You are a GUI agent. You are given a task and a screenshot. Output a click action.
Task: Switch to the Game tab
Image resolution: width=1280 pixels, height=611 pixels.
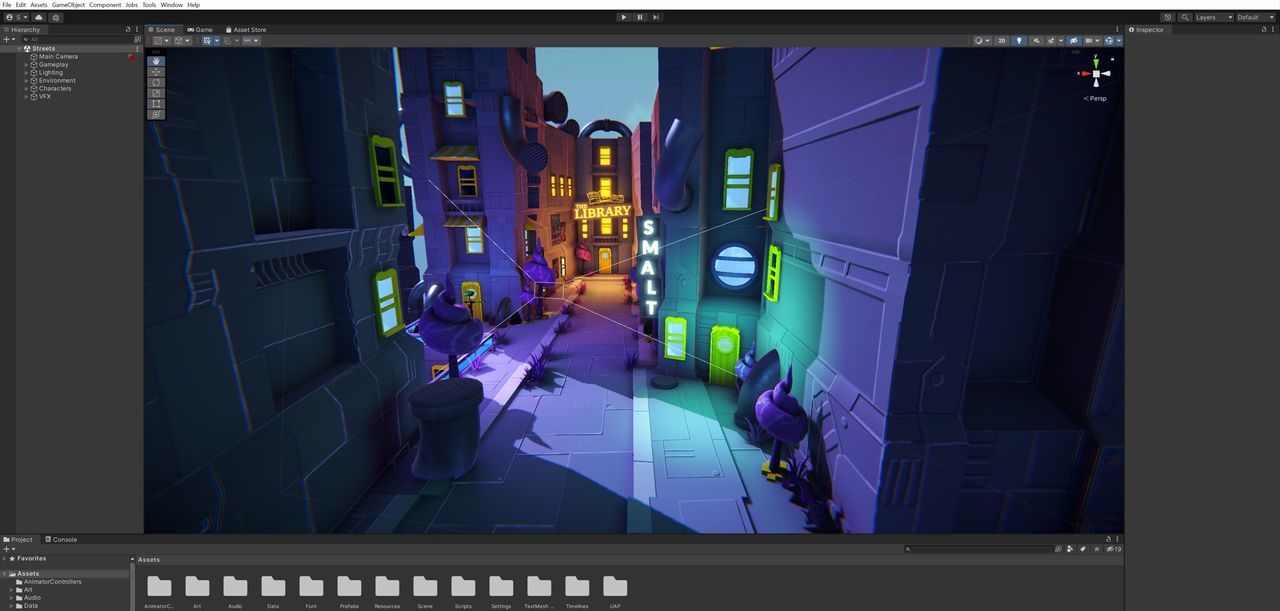point(200,30)
